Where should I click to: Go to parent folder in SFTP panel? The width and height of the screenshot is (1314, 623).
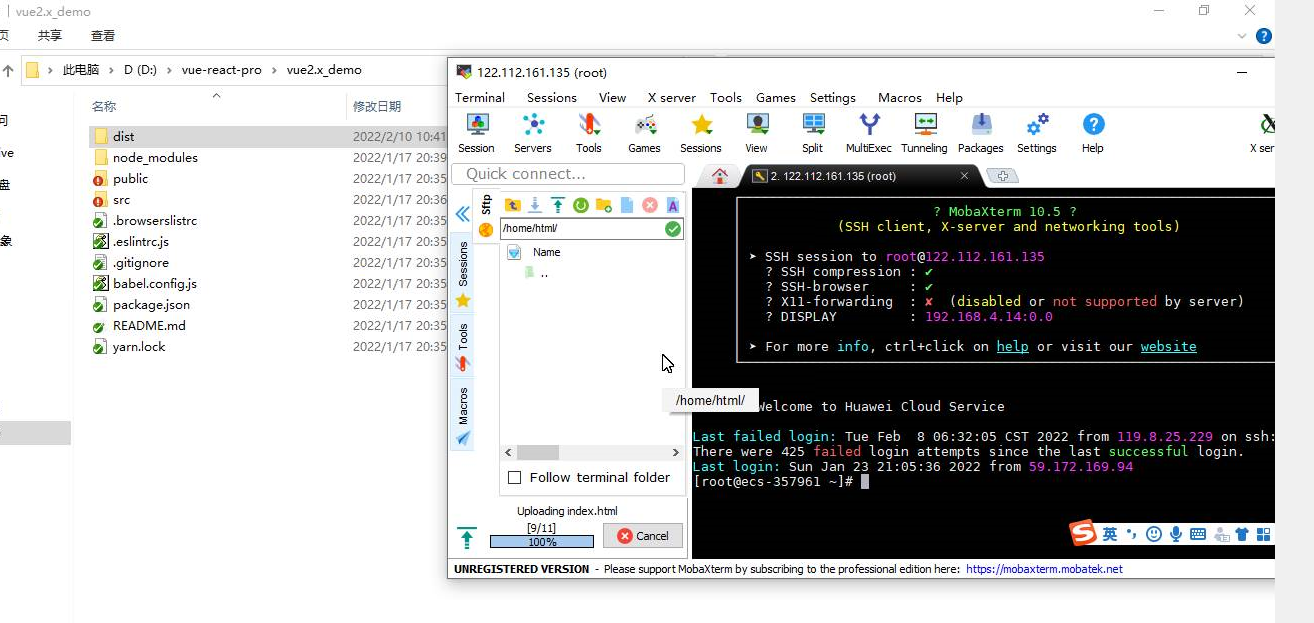pos(512,205)
